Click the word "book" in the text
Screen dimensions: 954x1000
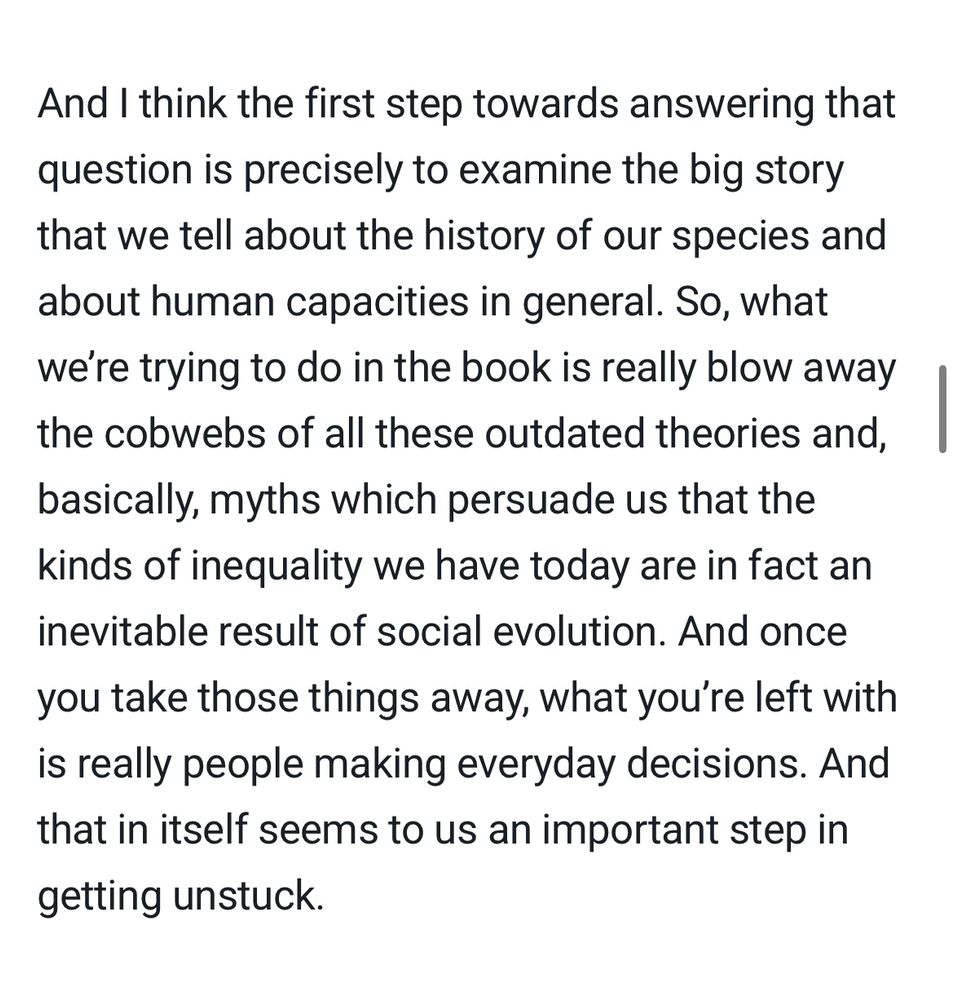(x=504, y=368)
